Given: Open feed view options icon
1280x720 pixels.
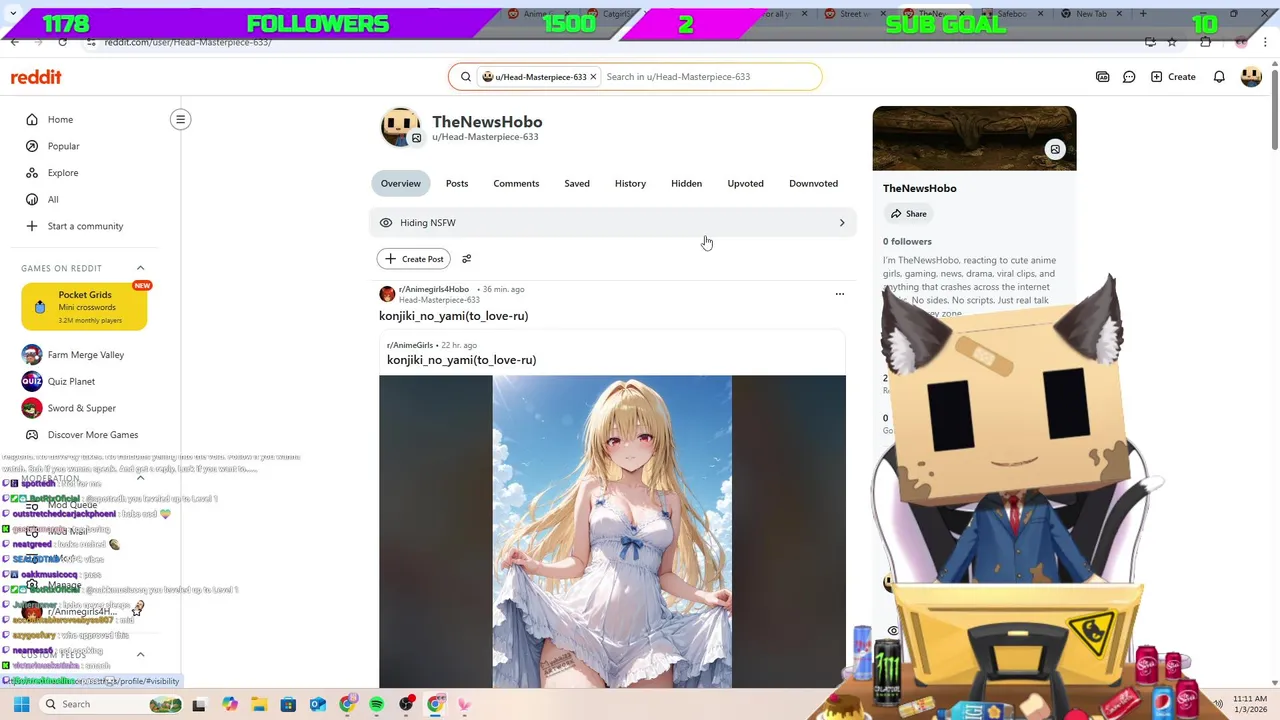Looking at the screenshot, I should [x=466, y=259].
